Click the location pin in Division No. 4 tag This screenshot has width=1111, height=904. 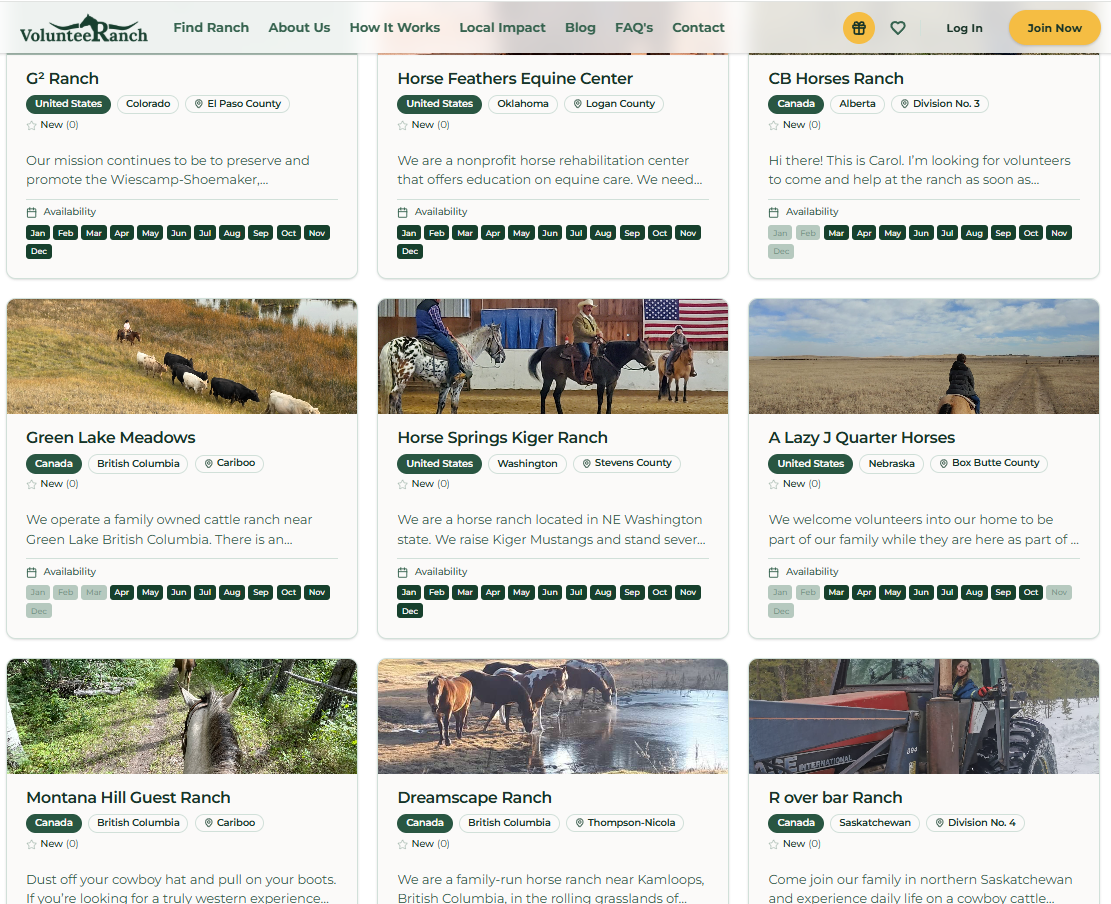click(940, 823)
